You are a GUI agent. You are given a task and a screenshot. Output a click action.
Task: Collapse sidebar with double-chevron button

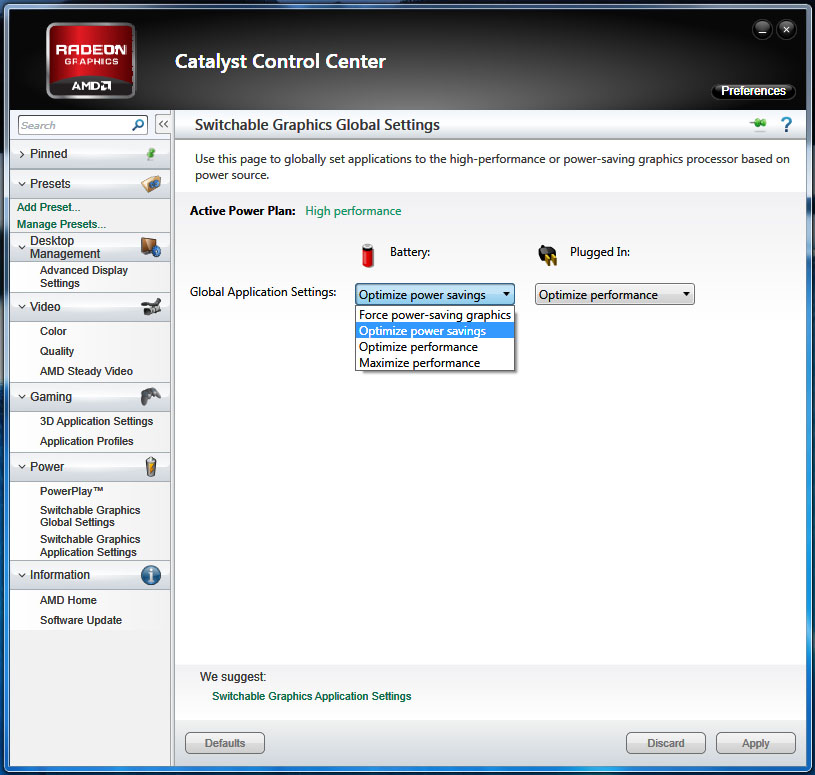click(163, 124)
